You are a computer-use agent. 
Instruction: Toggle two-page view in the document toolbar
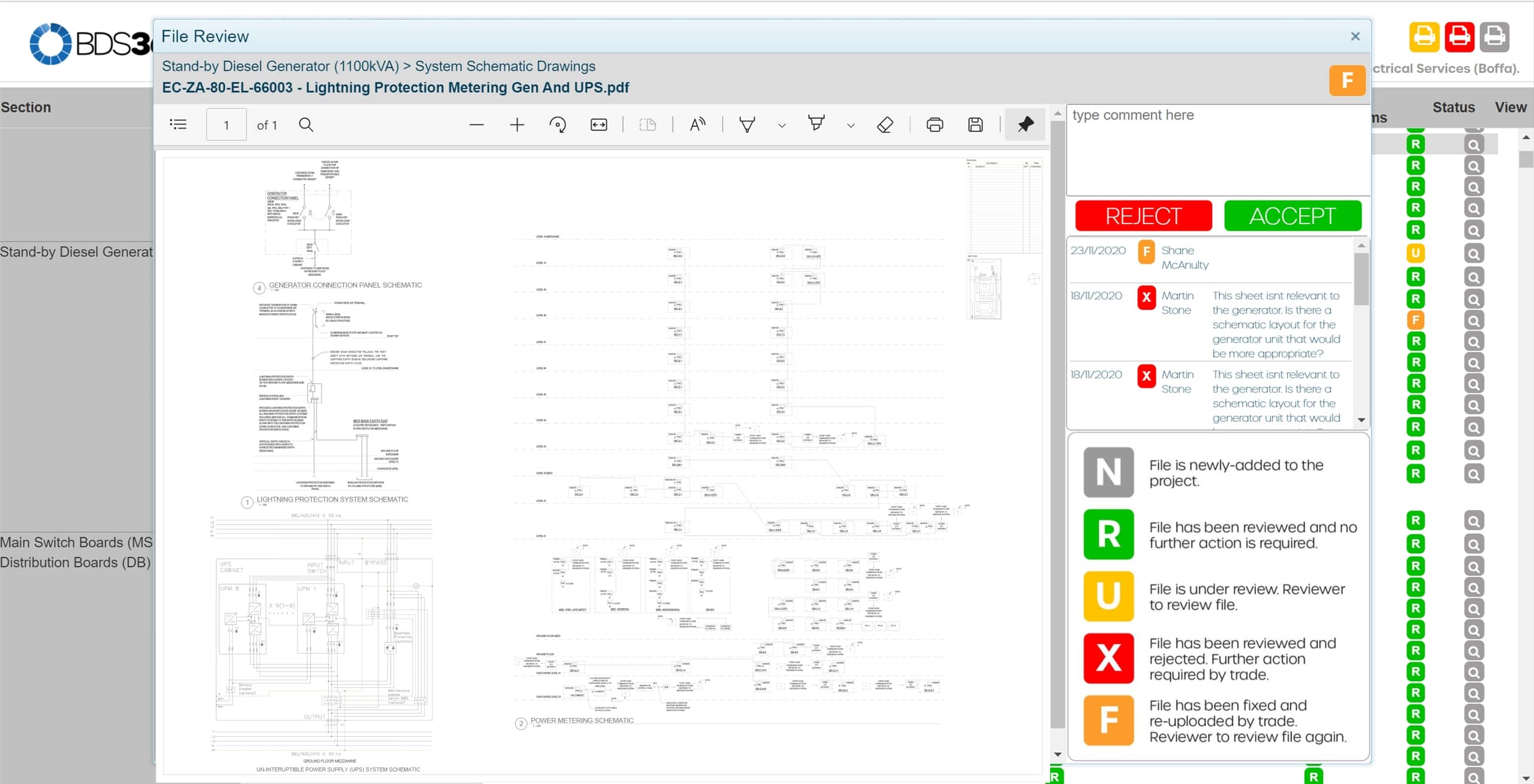648,125
